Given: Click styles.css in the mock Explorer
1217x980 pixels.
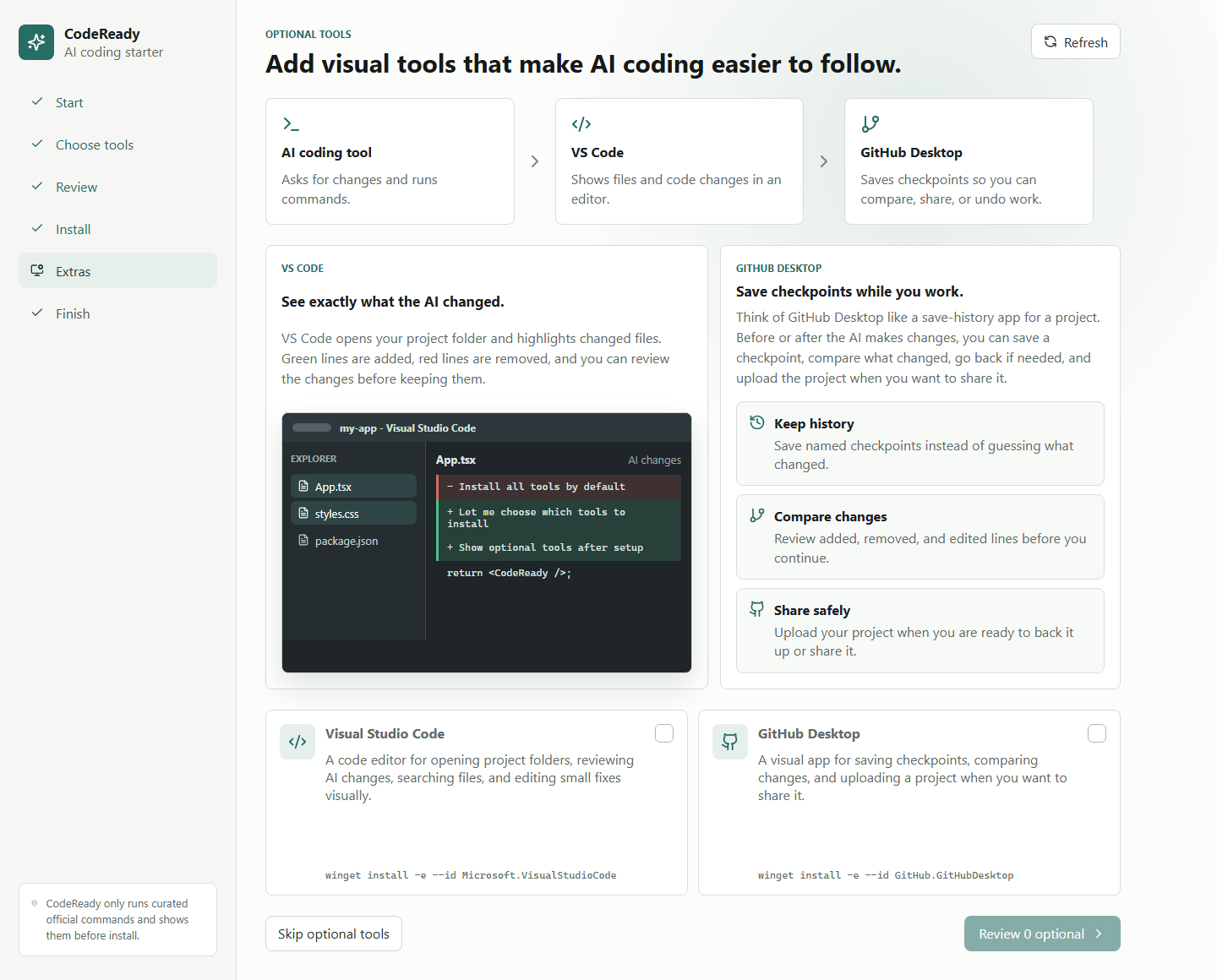Looking at the screenshot, I should click(x=353, y=514).
